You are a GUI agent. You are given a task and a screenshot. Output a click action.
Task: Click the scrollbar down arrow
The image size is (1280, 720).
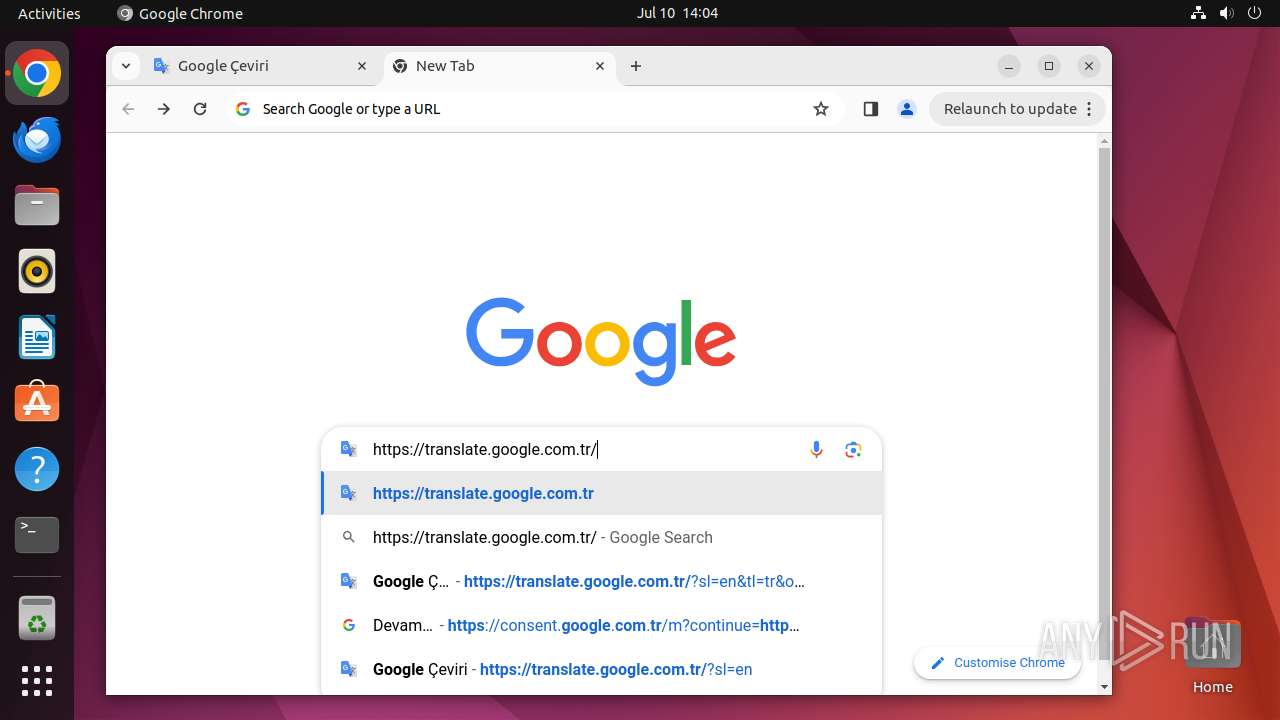tap(1104, 687)
